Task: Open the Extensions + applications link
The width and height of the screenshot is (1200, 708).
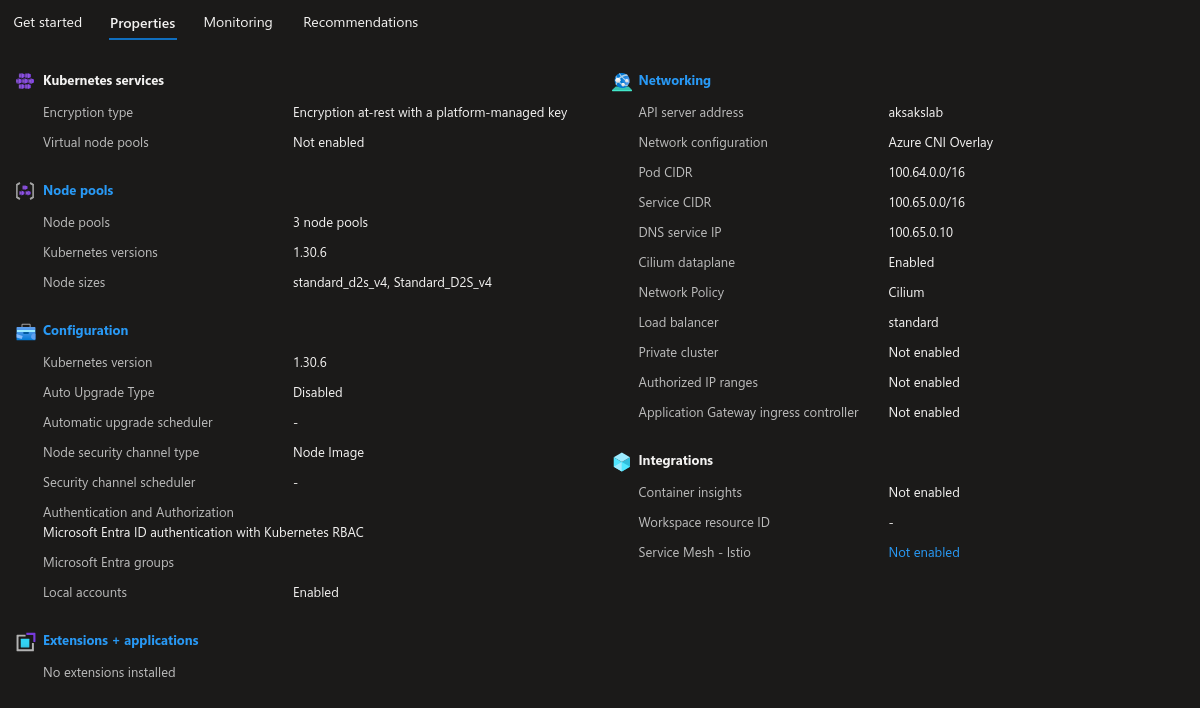Action: pyautogui.click(x=121, y=640)
